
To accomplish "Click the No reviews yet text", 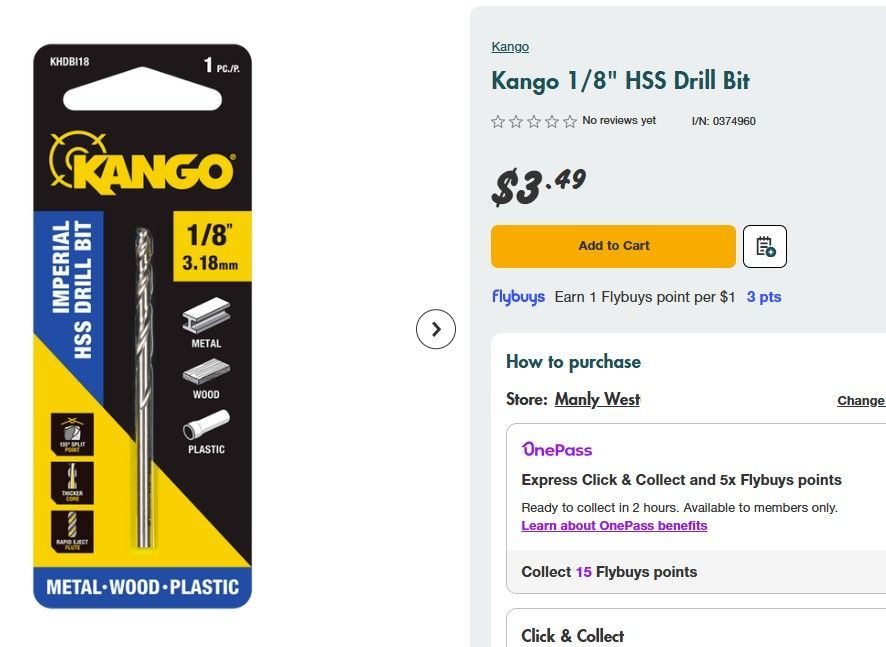I will [619, 120].
